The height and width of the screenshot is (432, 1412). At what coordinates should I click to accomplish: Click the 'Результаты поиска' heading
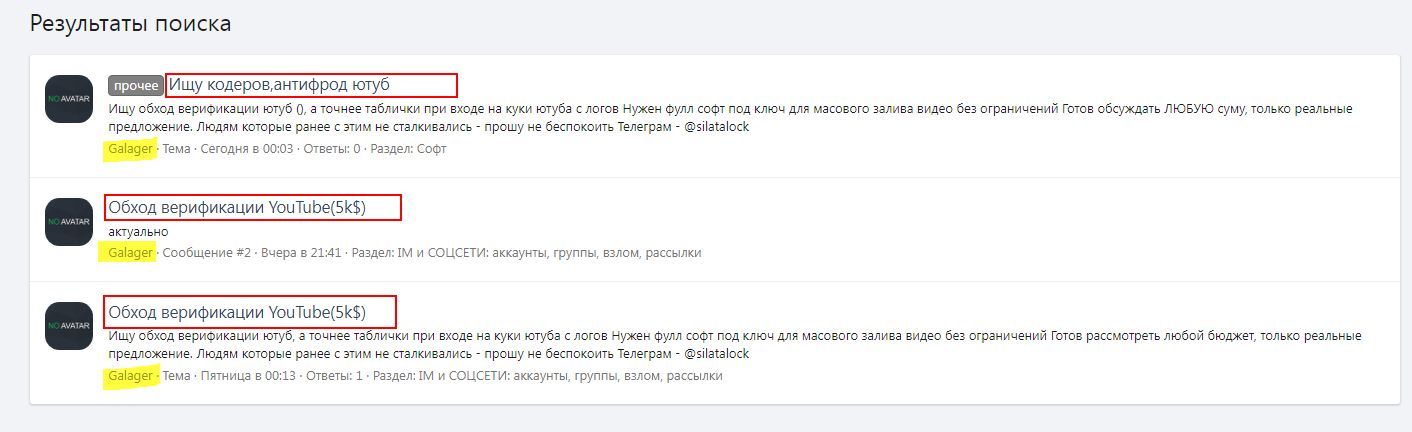(130, 23)
